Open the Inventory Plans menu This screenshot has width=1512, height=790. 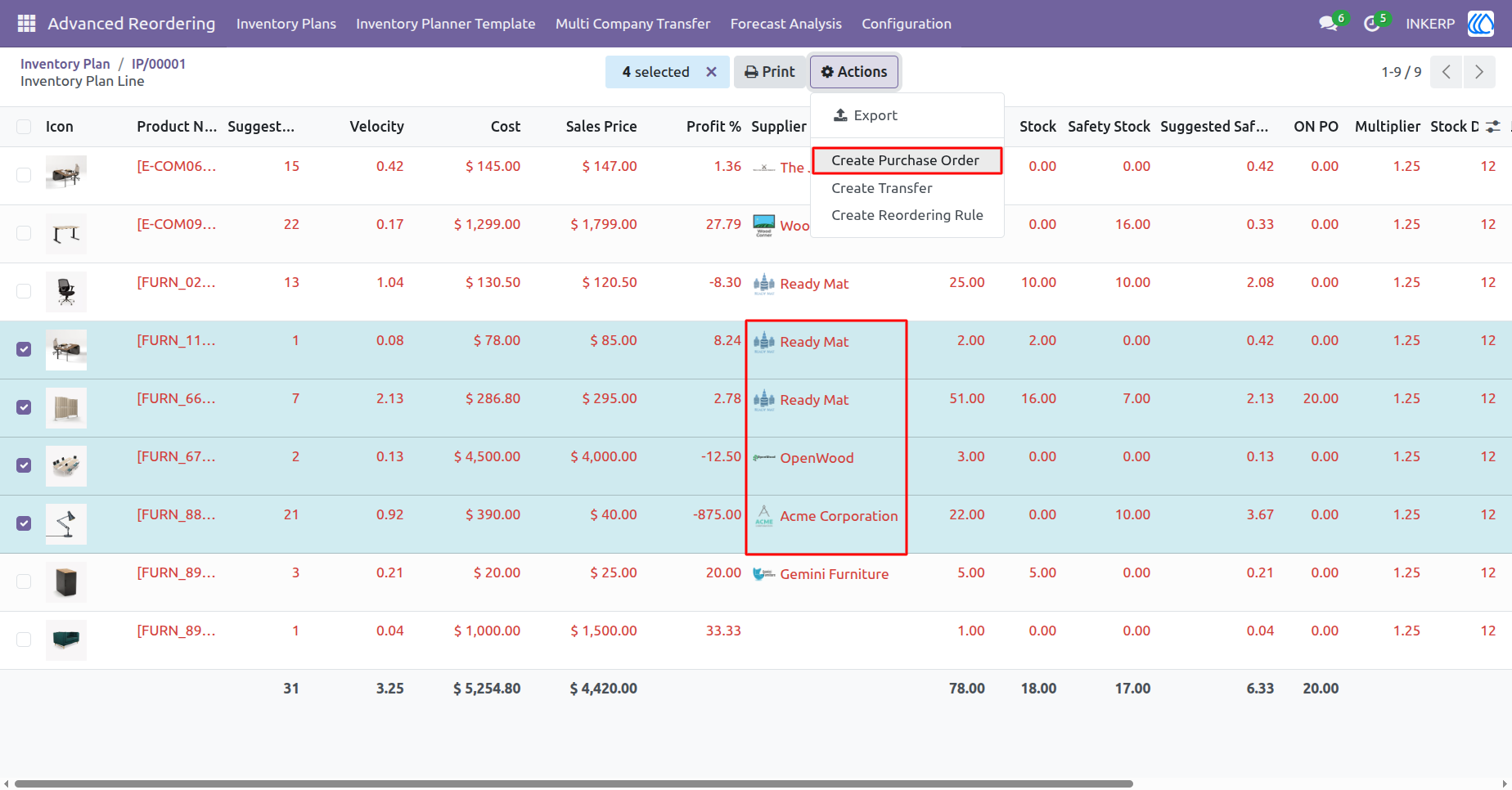pyautogui.click(x=286, y=24)
